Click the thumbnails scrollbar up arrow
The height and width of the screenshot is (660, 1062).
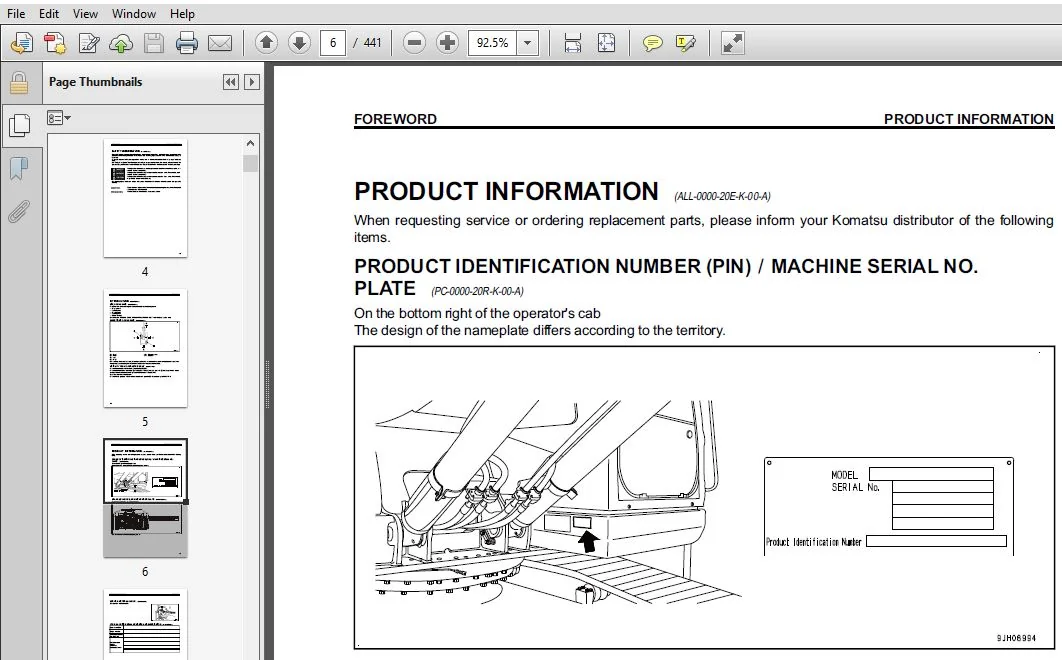[251, 144]
